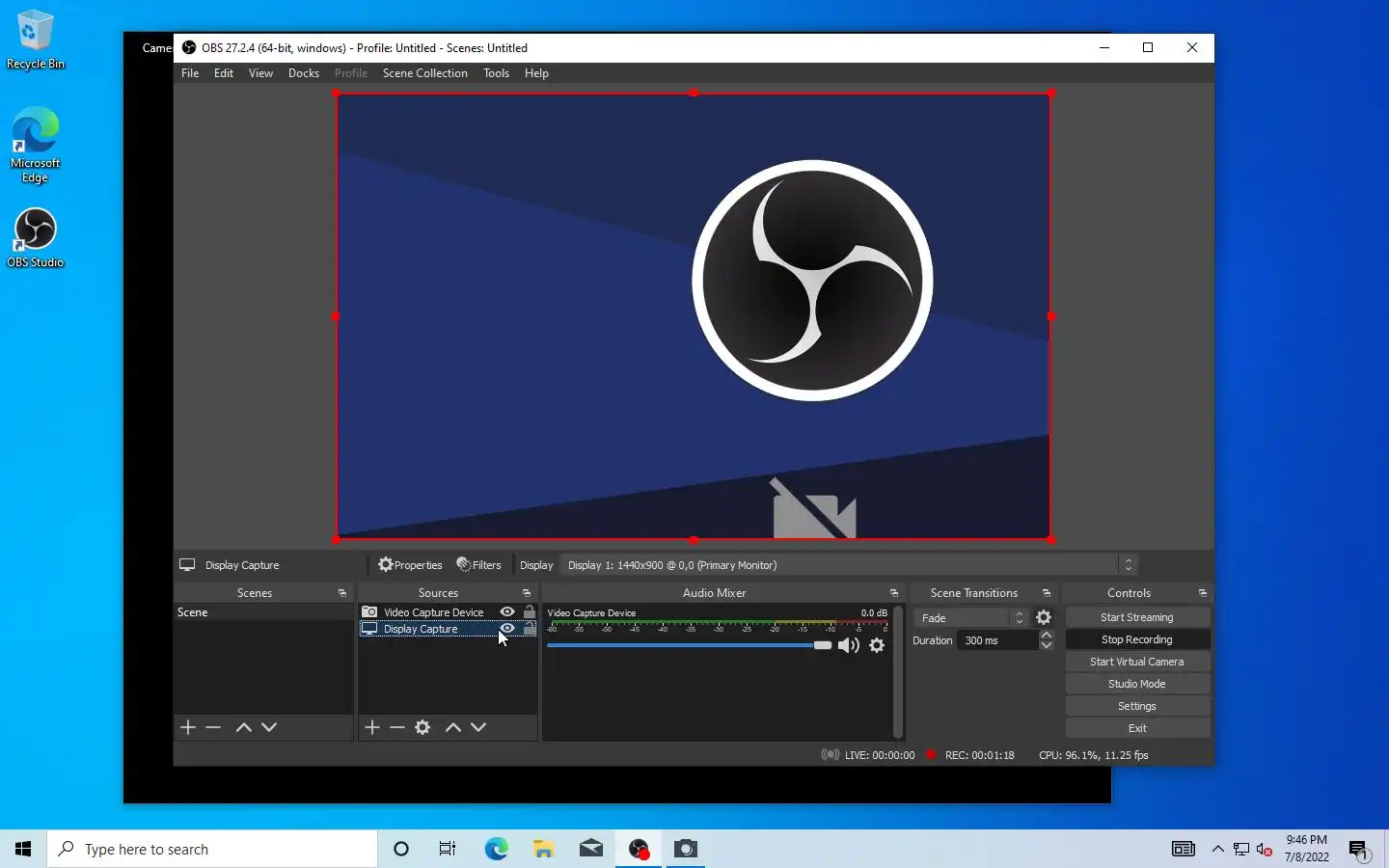Image resolution: width=1389 pixels, height=868 pixels.
Task: Select Scene in the Scenes list
Action: (263, 612)
